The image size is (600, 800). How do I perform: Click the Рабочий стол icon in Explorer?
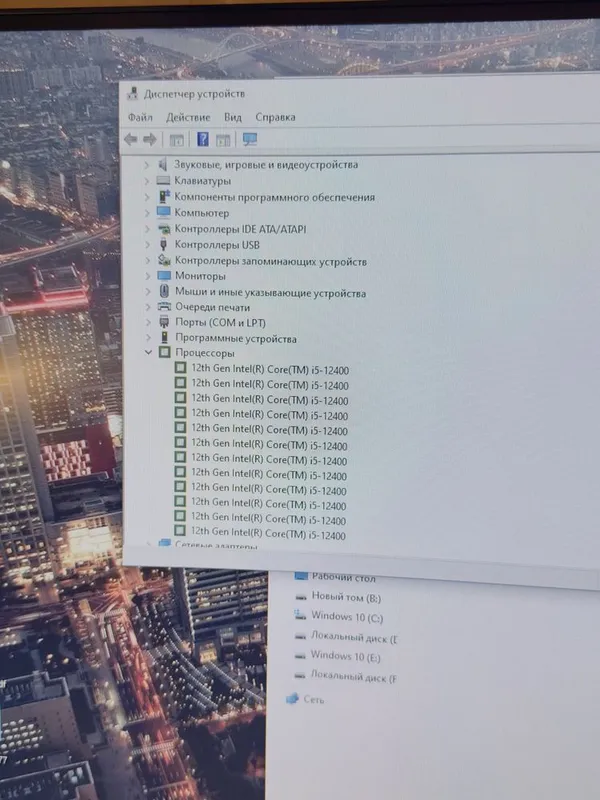tap(301, 576)
